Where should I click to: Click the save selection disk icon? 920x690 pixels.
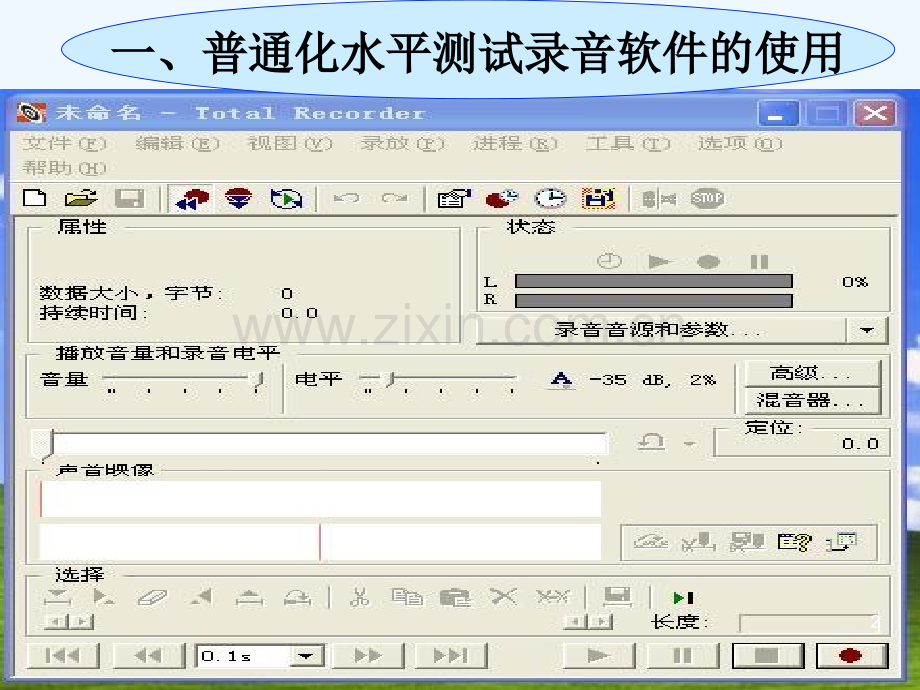tap(617, 597)
